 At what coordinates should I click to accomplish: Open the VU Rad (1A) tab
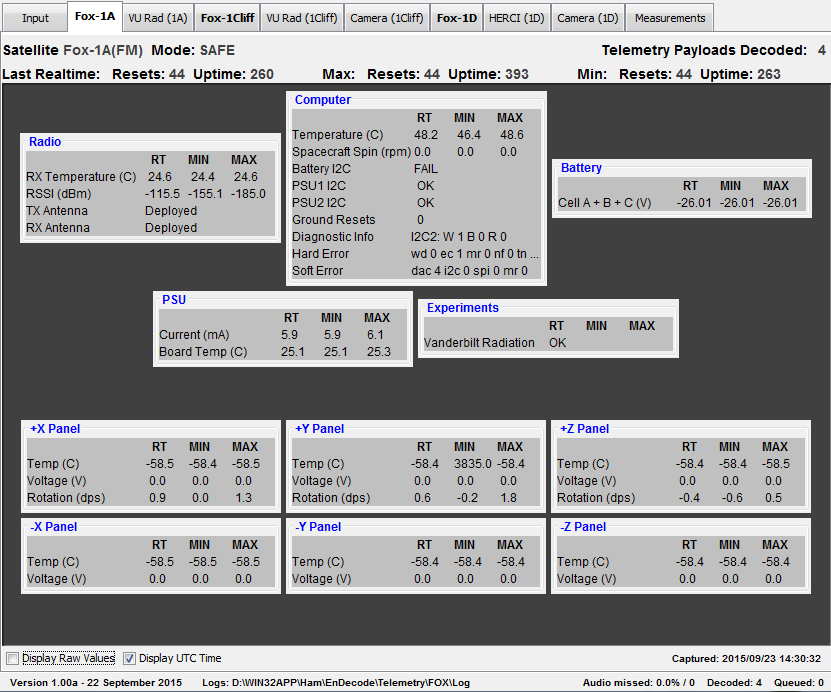click(158, 18)
